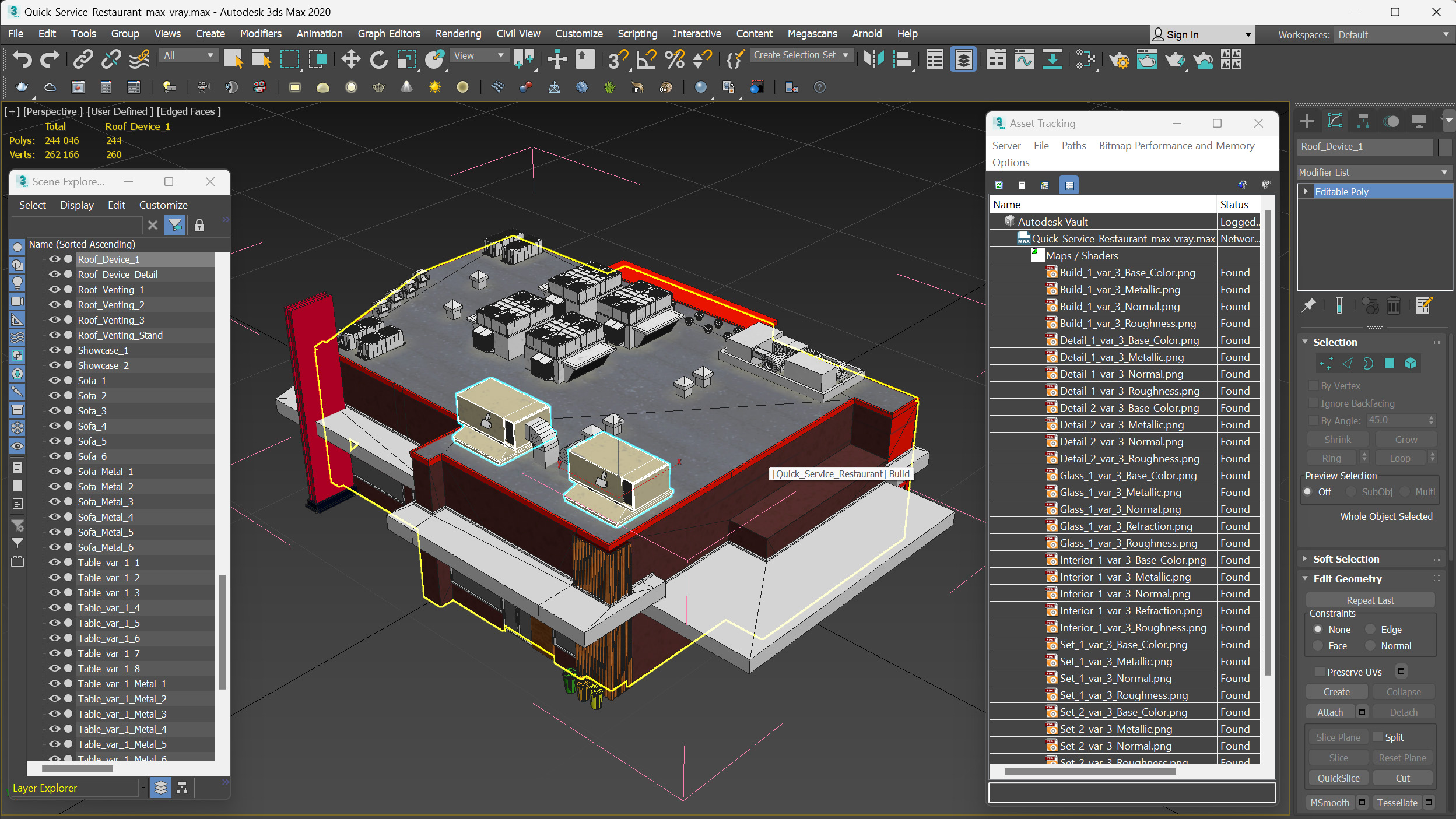Open the Modifiers menu
The width and height of the screenshot is (1456, 819).
(261, 34)
